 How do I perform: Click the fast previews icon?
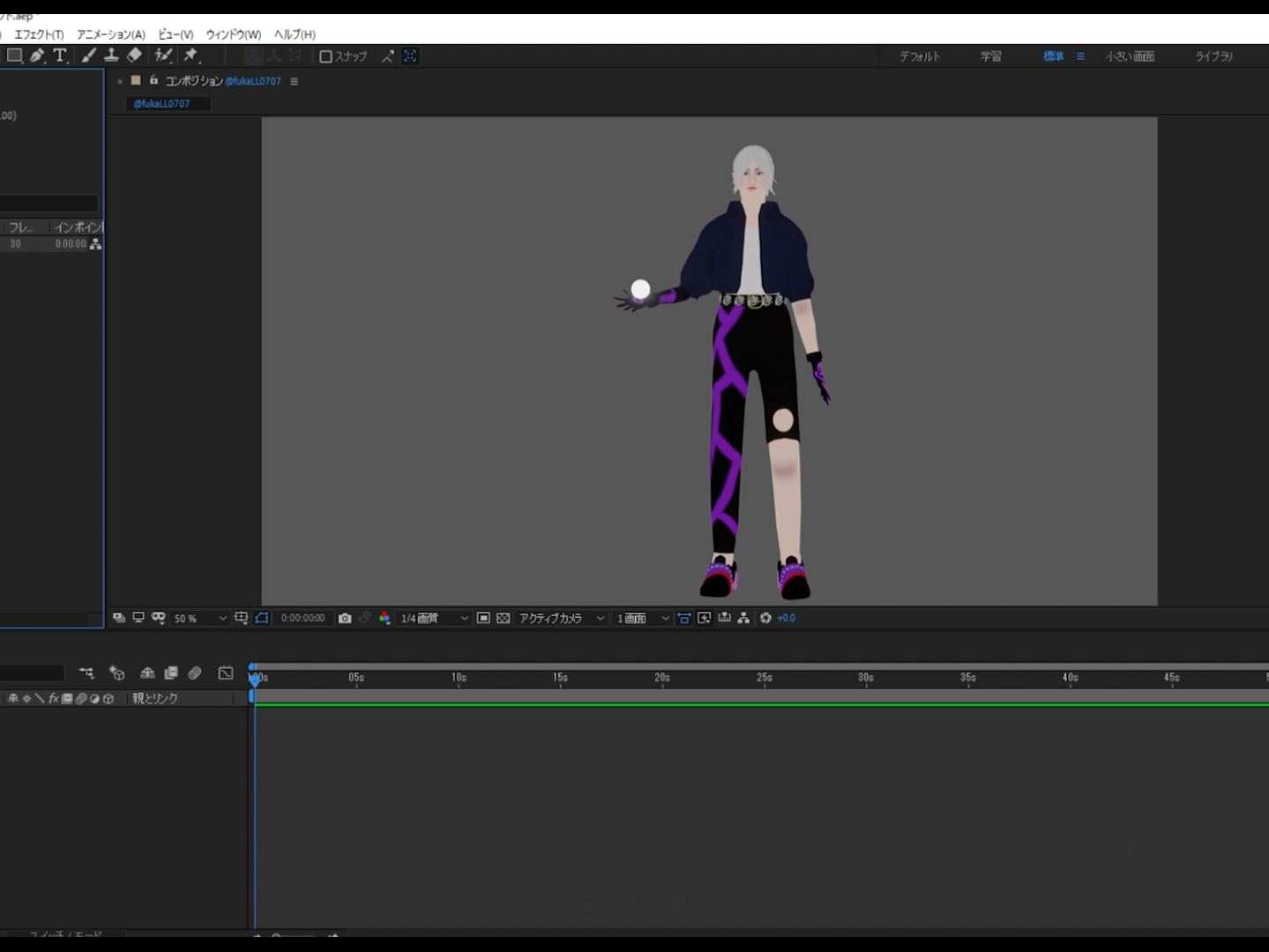(705, 618)
